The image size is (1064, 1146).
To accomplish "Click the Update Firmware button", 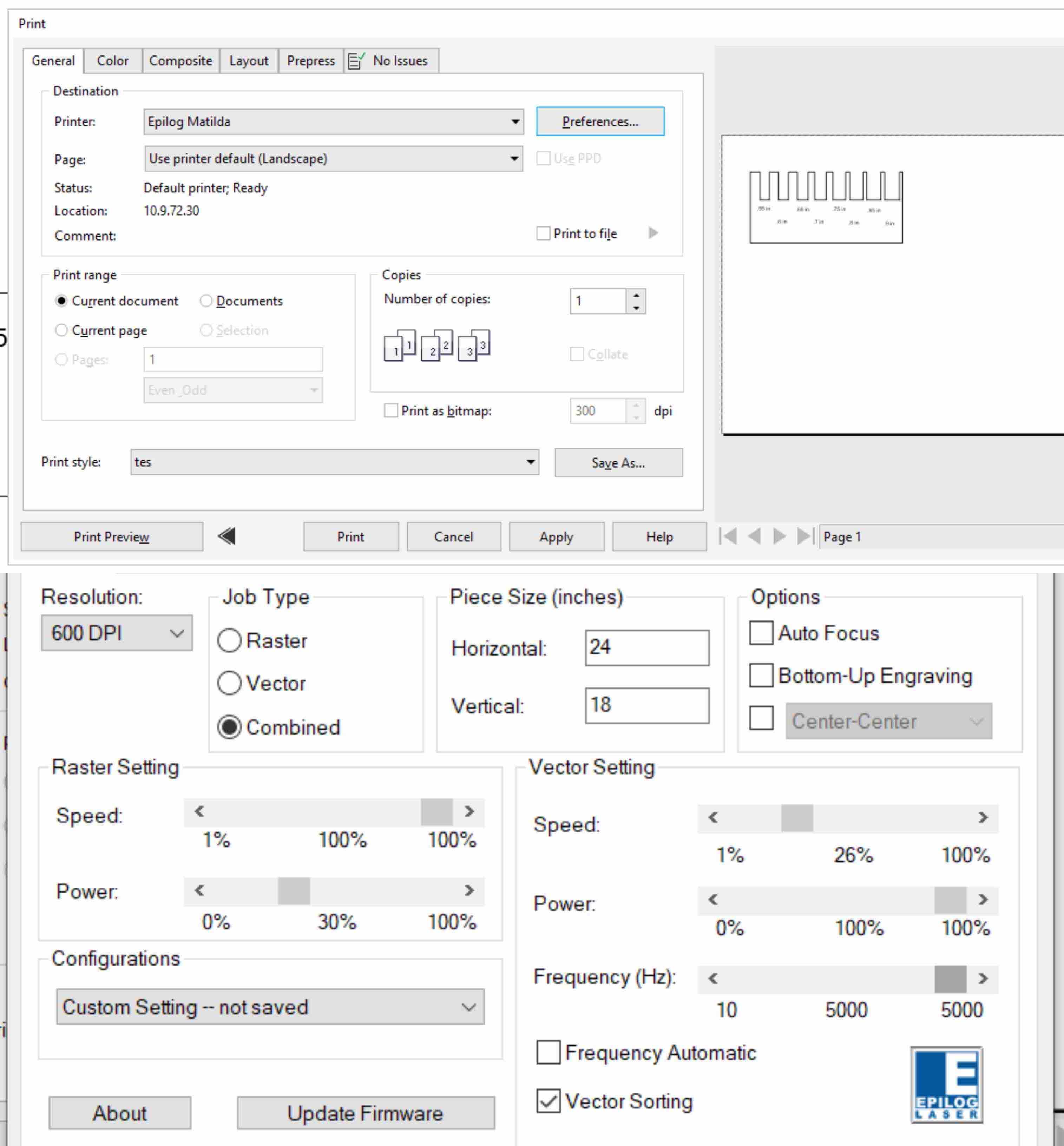I will 365,1113.
